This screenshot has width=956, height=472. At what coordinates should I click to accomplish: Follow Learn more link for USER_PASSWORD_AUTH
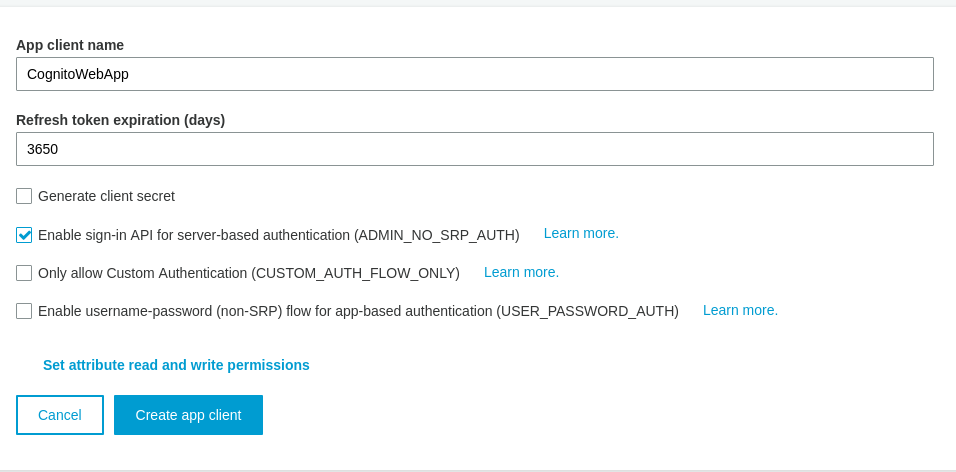(740, 310)
